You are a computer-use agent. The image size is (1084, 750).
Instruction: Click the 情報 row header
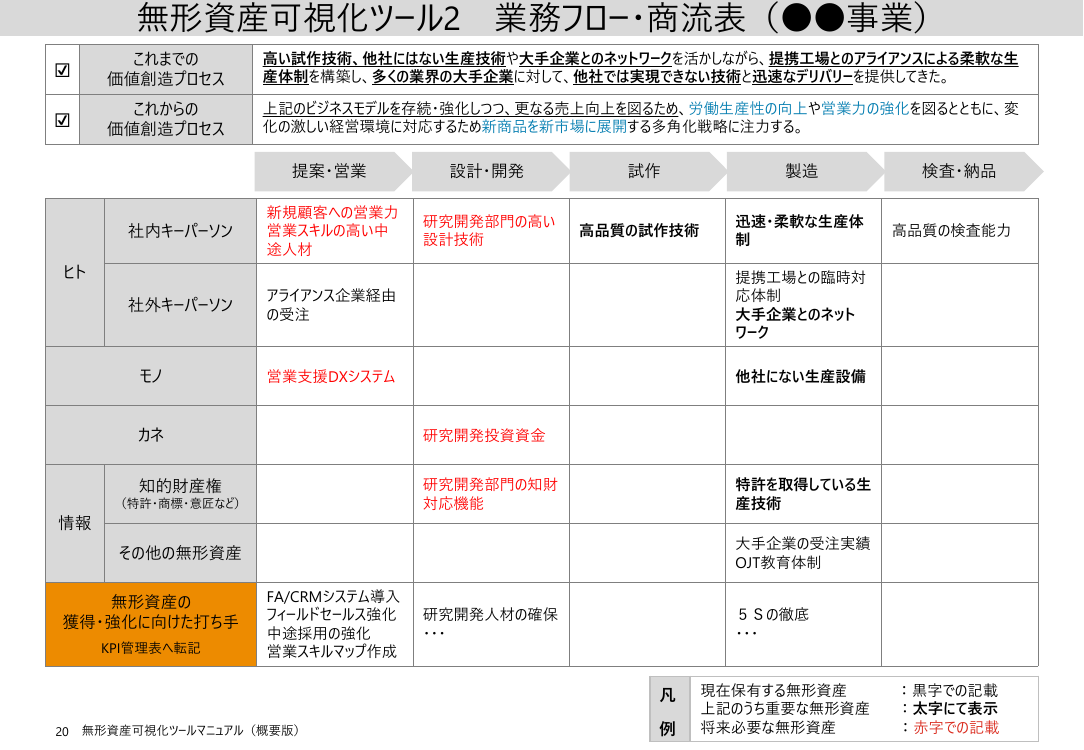tap(75, 523)
